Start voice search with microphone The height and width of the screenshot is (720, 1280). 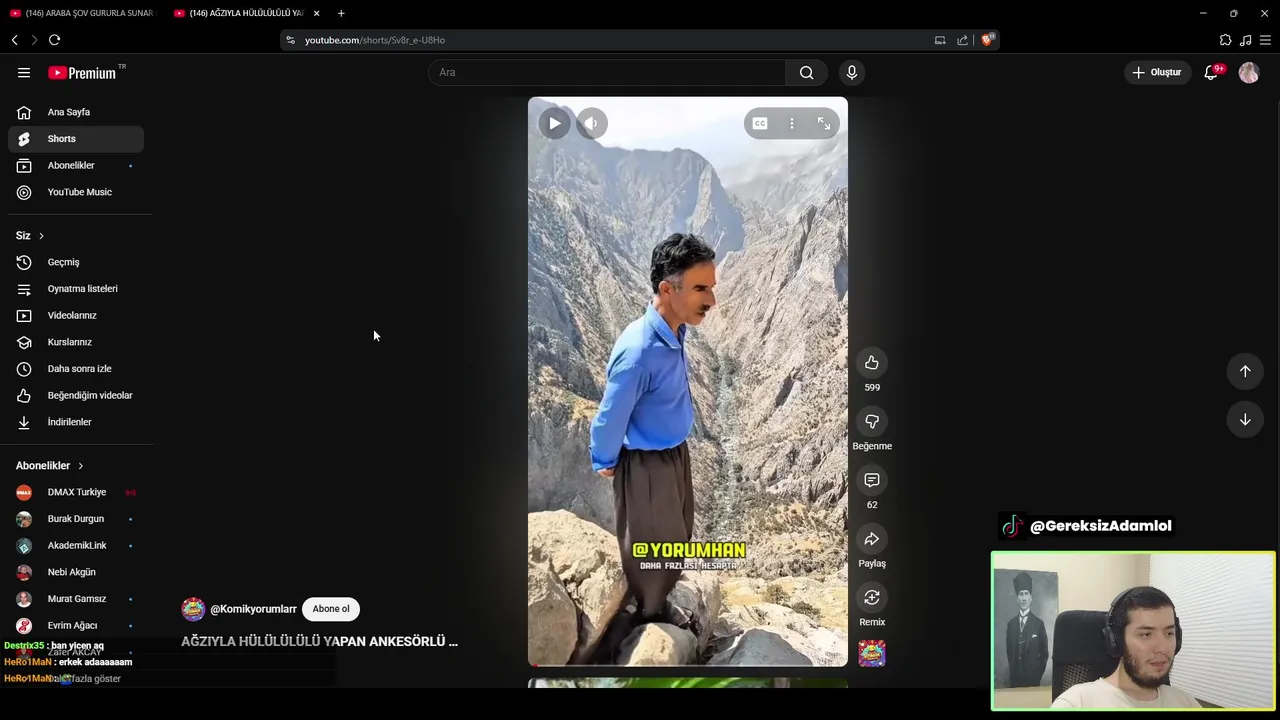[x=852, y=72]
